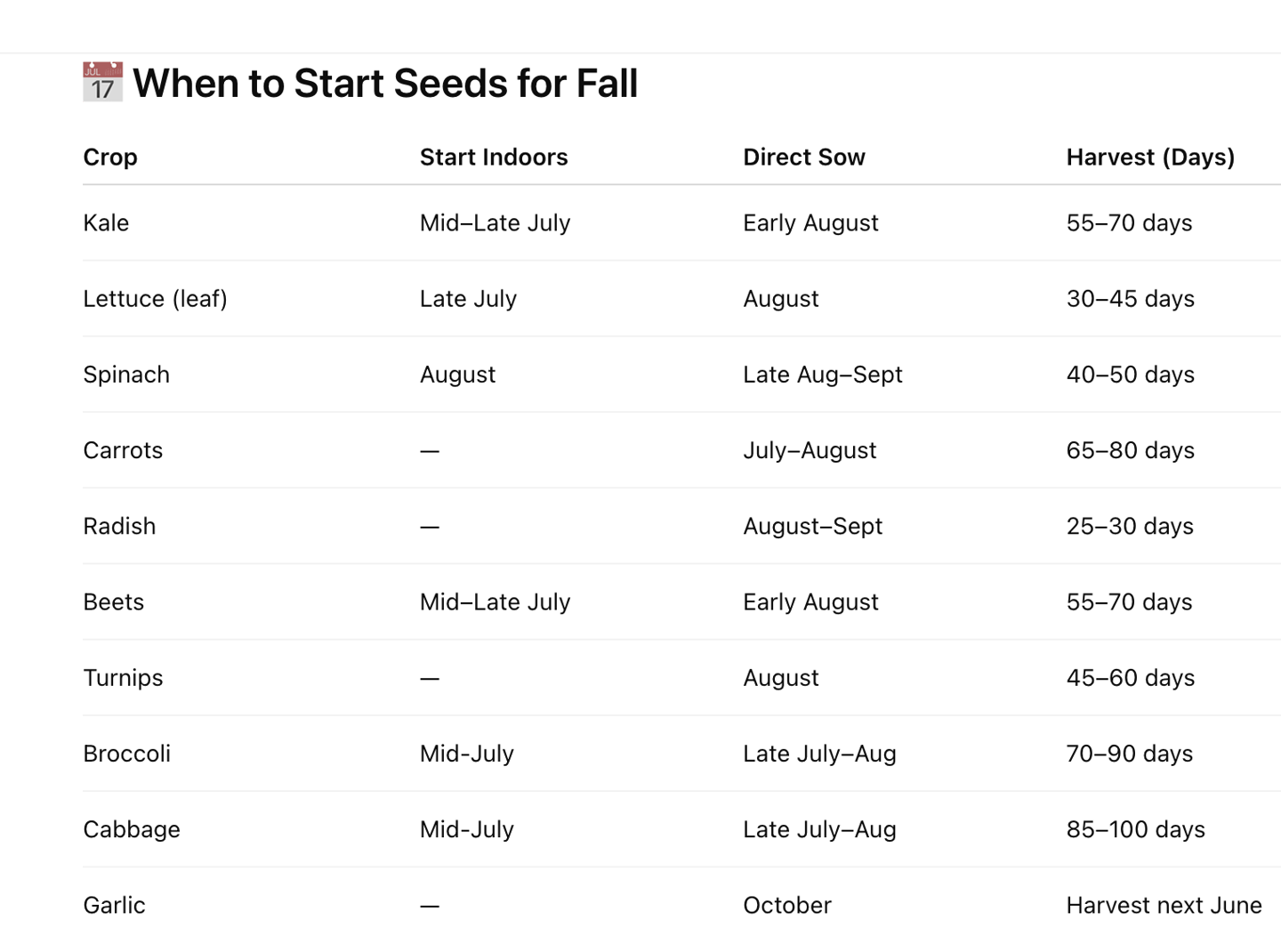Click Garlic 'Harvest next June' cell
The width and height of the screenshot is (1281, 952).
point(1164,906)
